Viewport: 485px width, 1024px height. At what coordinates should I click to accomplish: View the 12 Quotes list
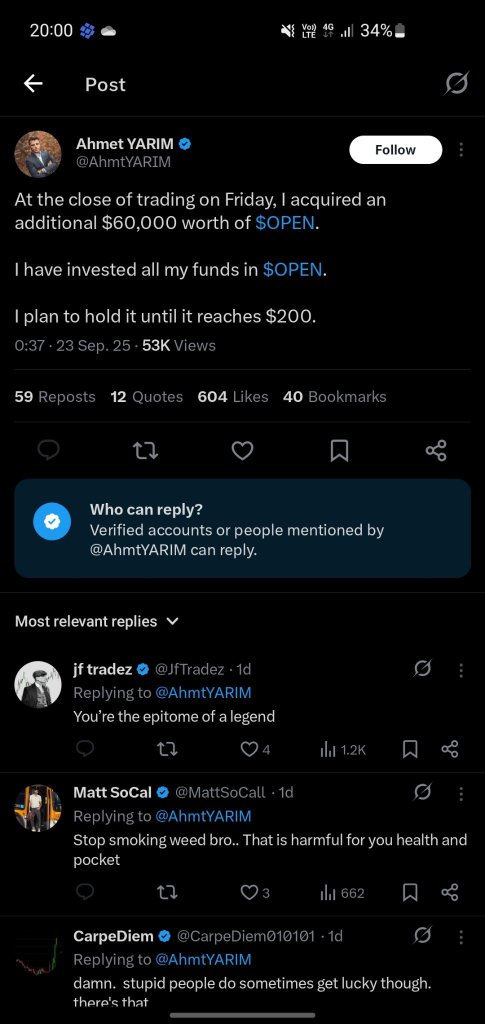147,396
